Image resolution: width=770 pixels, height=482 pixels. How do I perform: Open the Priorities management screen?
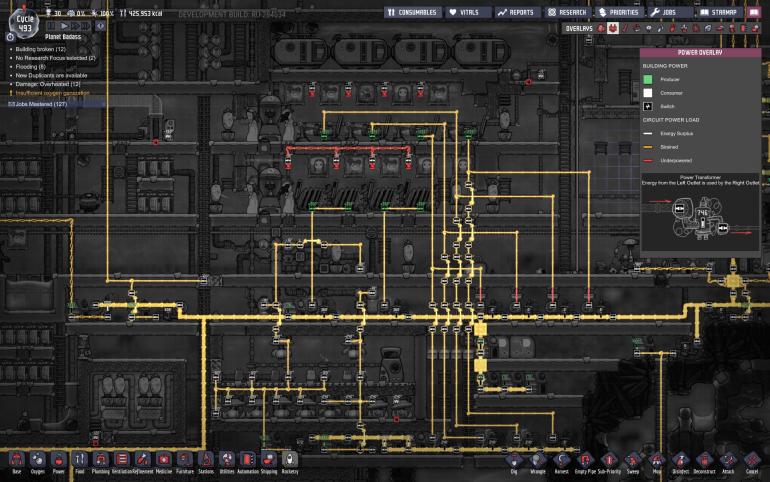pyautogui.click(x=619, y=12)
